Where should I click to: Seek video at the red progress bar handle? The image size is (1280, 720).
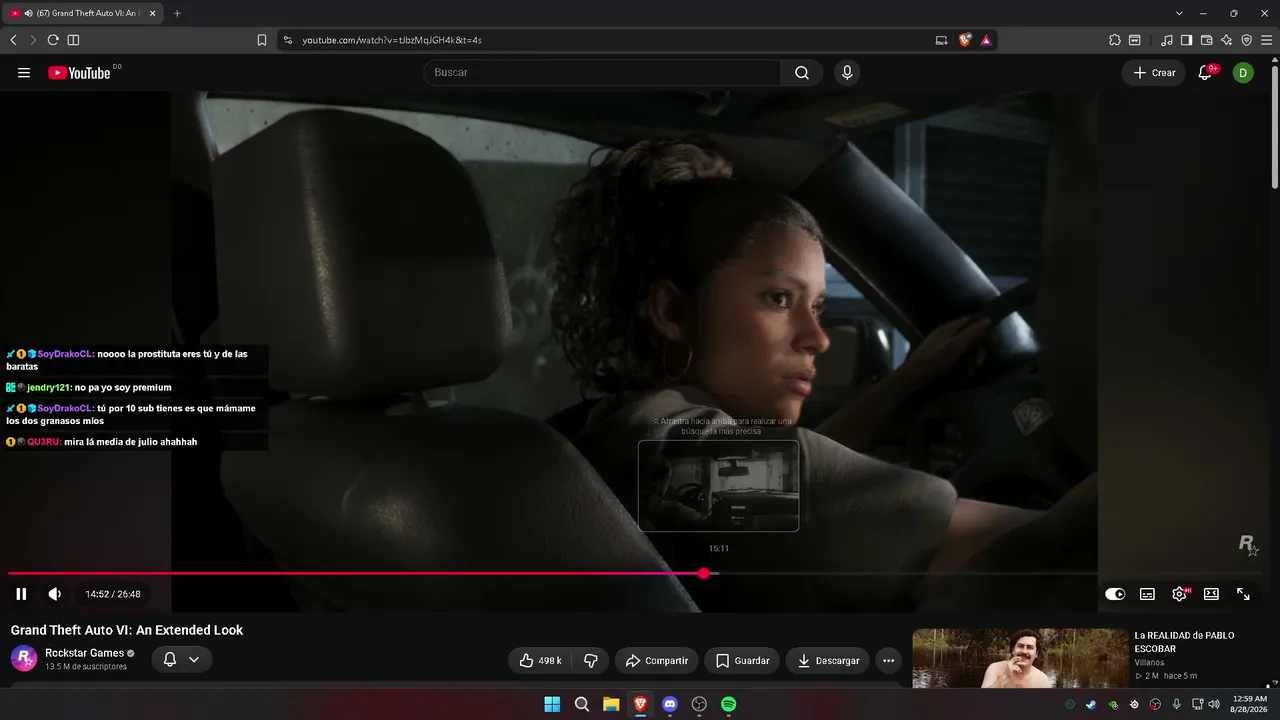pyautogui.click(x=704, y=573)
